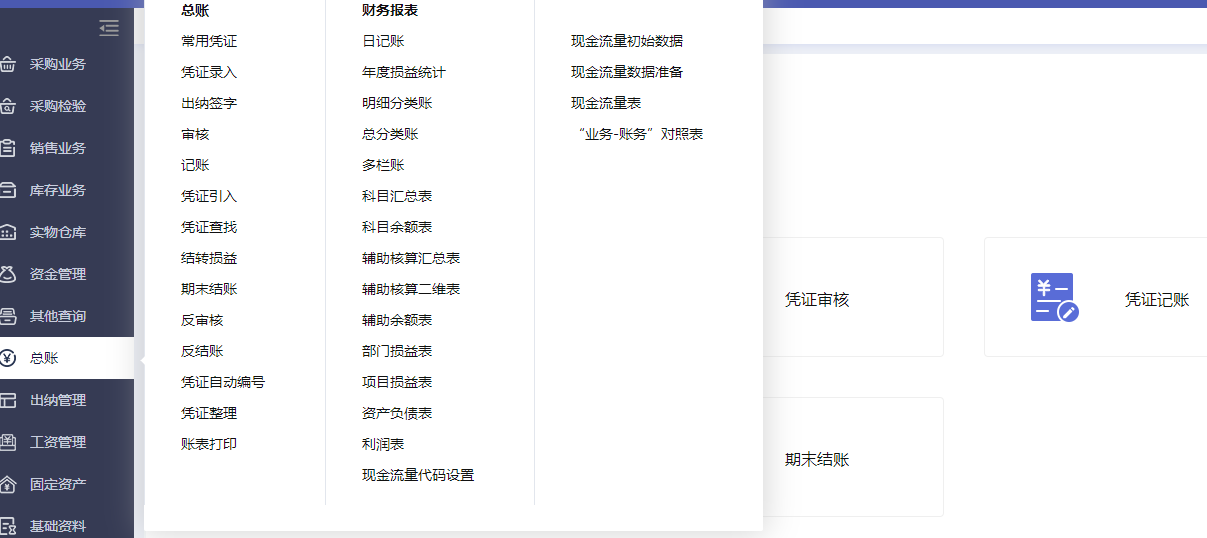Open 多栏账 report
The width and height of the screenshot is (1207, 538).
tap(383, 165)
